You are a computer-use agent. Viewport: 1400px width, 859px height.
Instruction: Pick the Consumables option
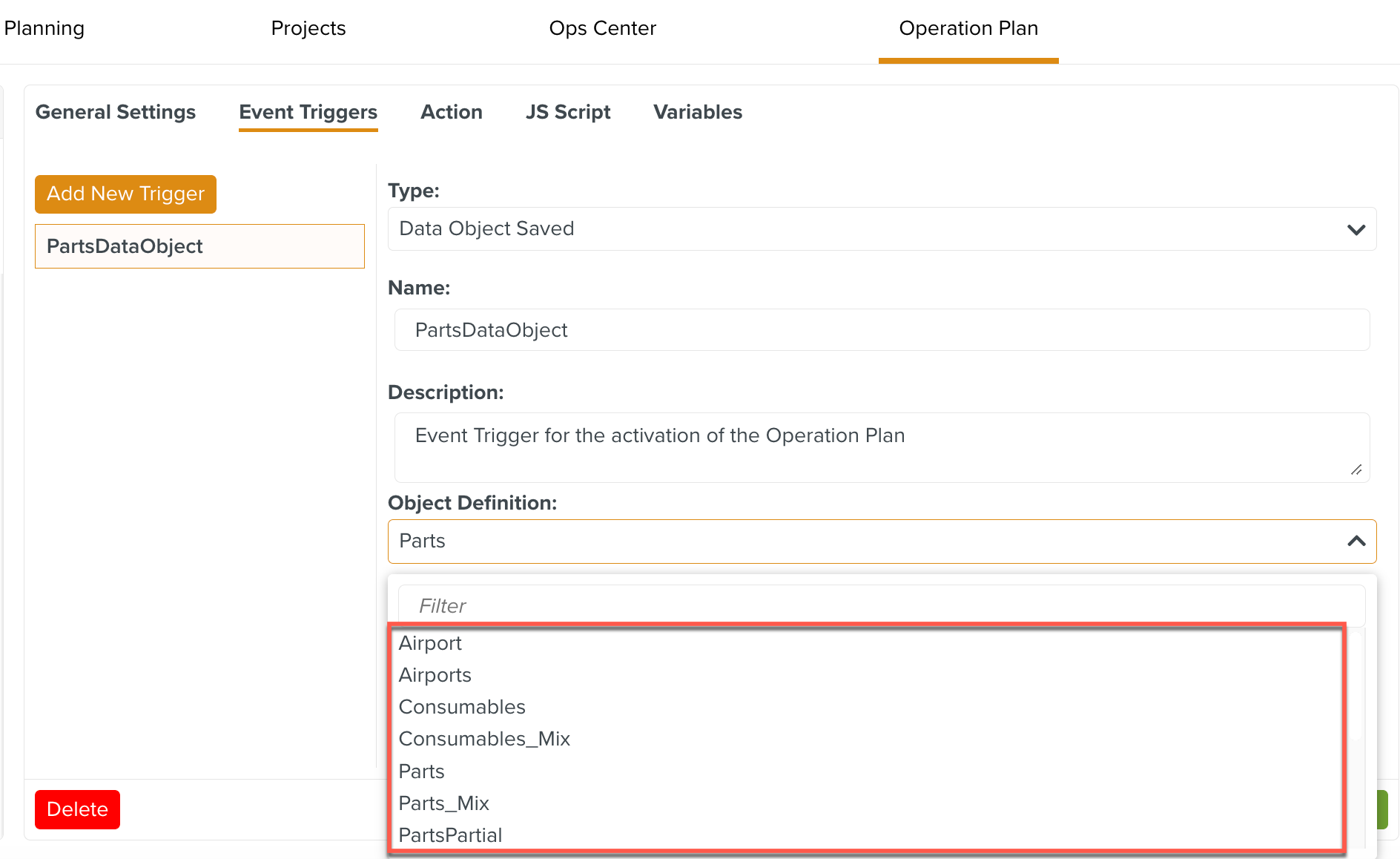pos(462,707)
